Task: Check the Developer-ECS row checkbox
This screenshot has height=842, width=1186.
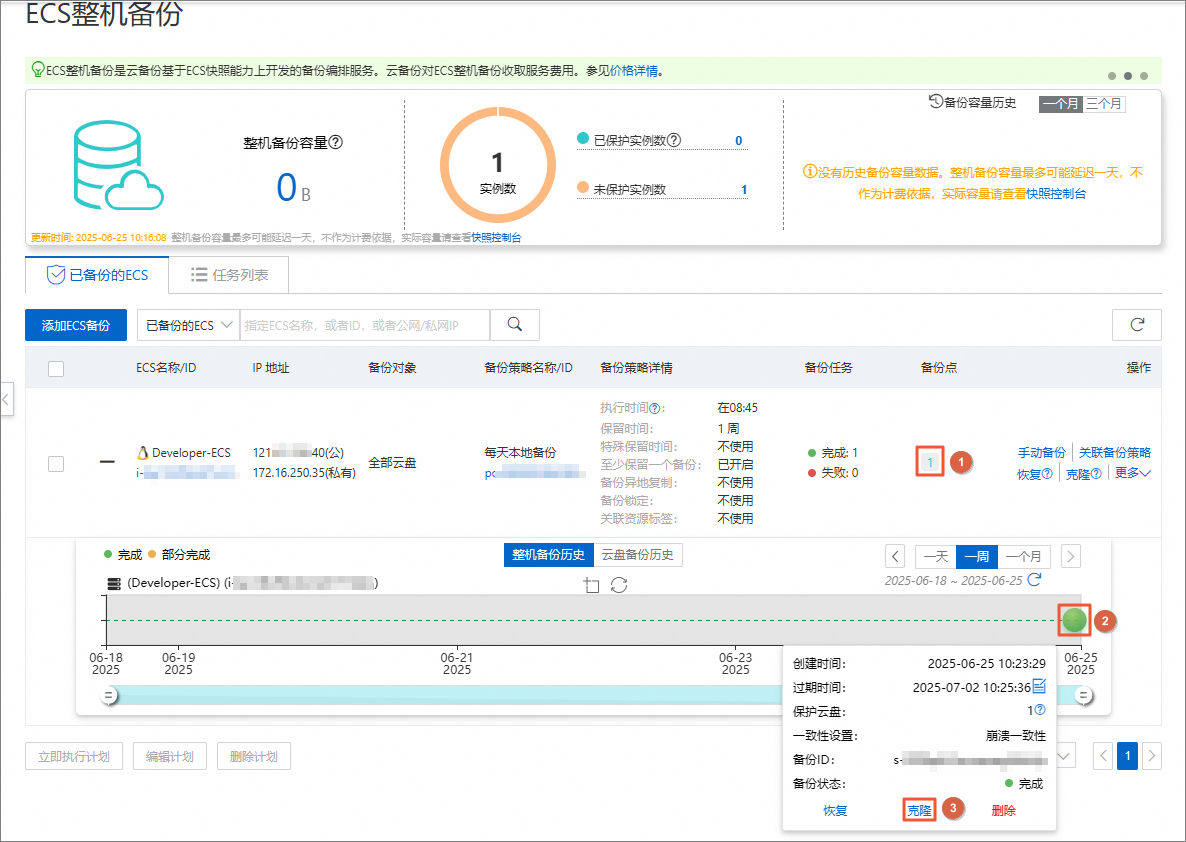Action: tap(56, 463)
